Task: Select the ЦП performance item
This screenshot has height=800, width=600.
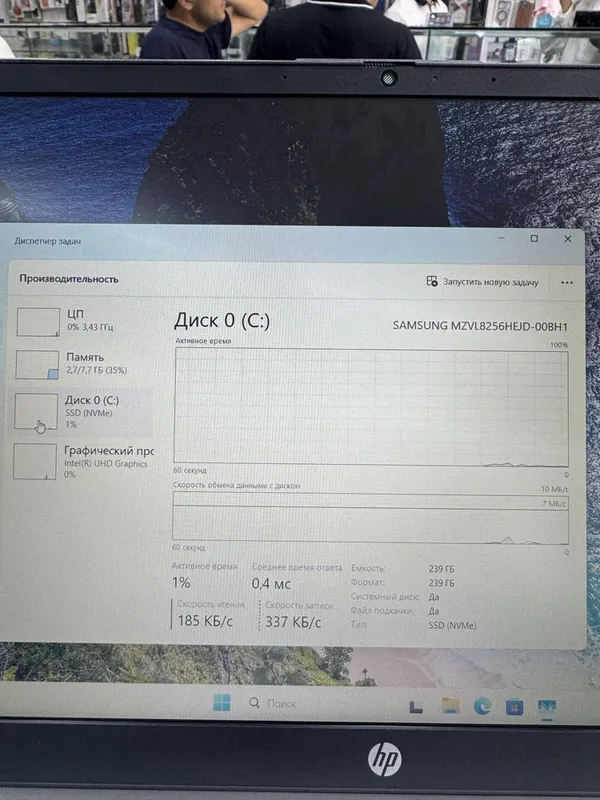Action: pos(82,321)
